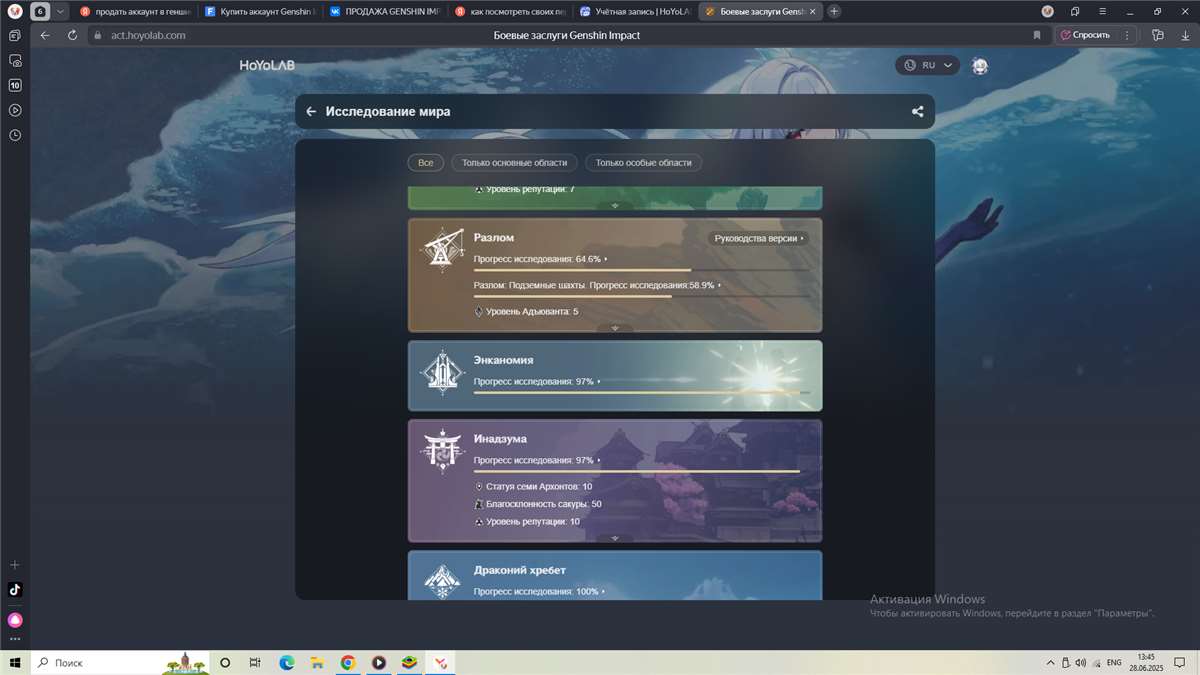Open a new browser tab
Image resolution: width=1200 pixels, height=675 pixels.
pos(835,11)
